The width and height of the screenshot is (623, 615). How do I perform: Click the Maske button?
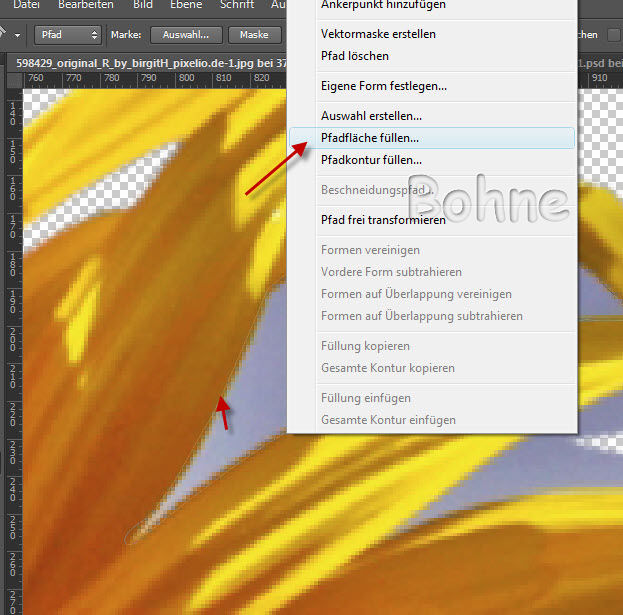coord(254,35)
